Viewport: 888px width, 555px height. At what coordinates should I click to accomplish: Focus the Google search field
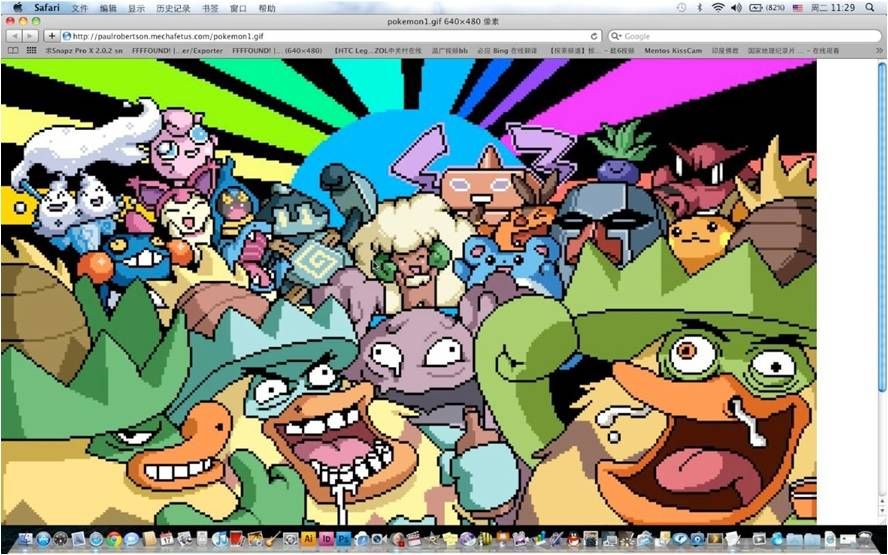coord(745,36)
